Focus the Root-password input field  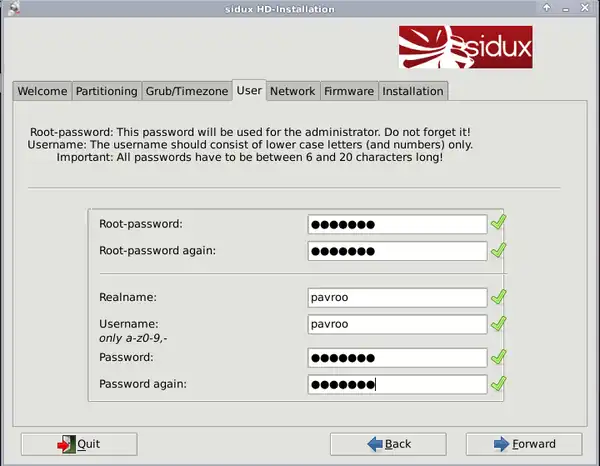(397, 224)
